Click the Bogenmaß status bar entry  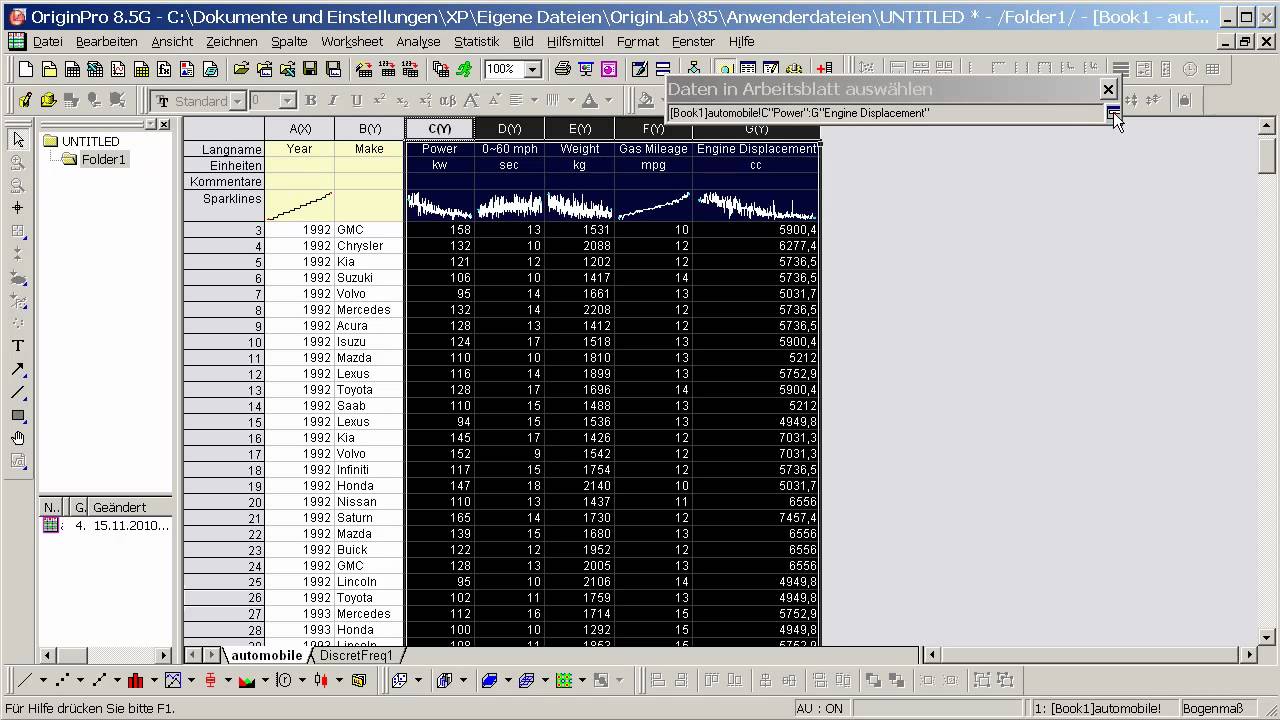(x=1220, y=708)
